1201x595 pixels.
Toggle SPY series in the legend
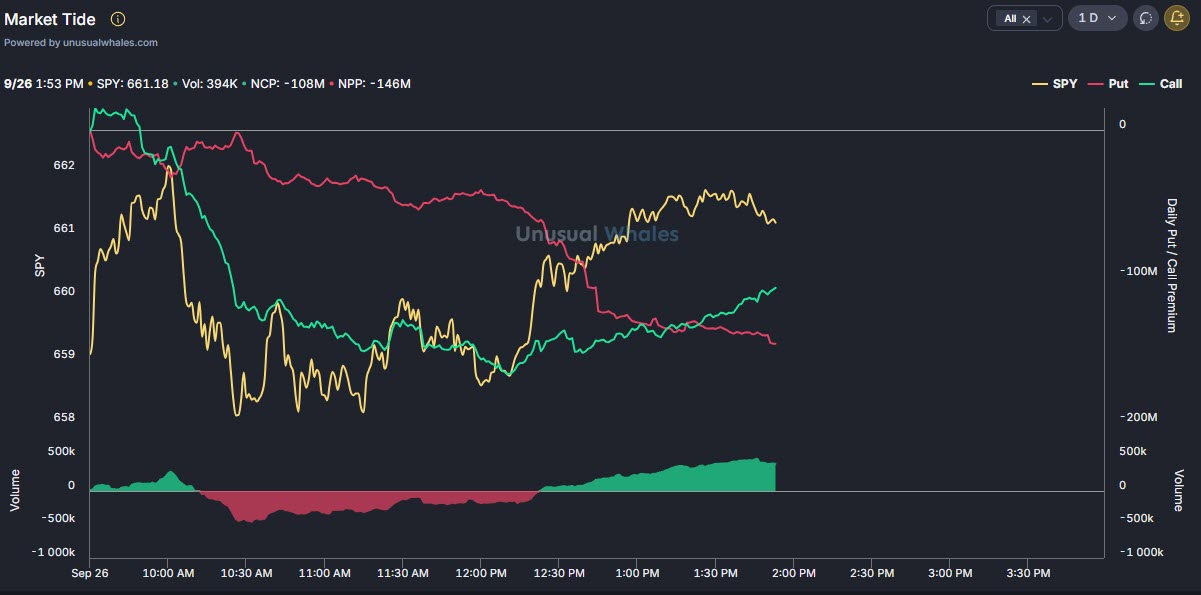click(1055, 84)
